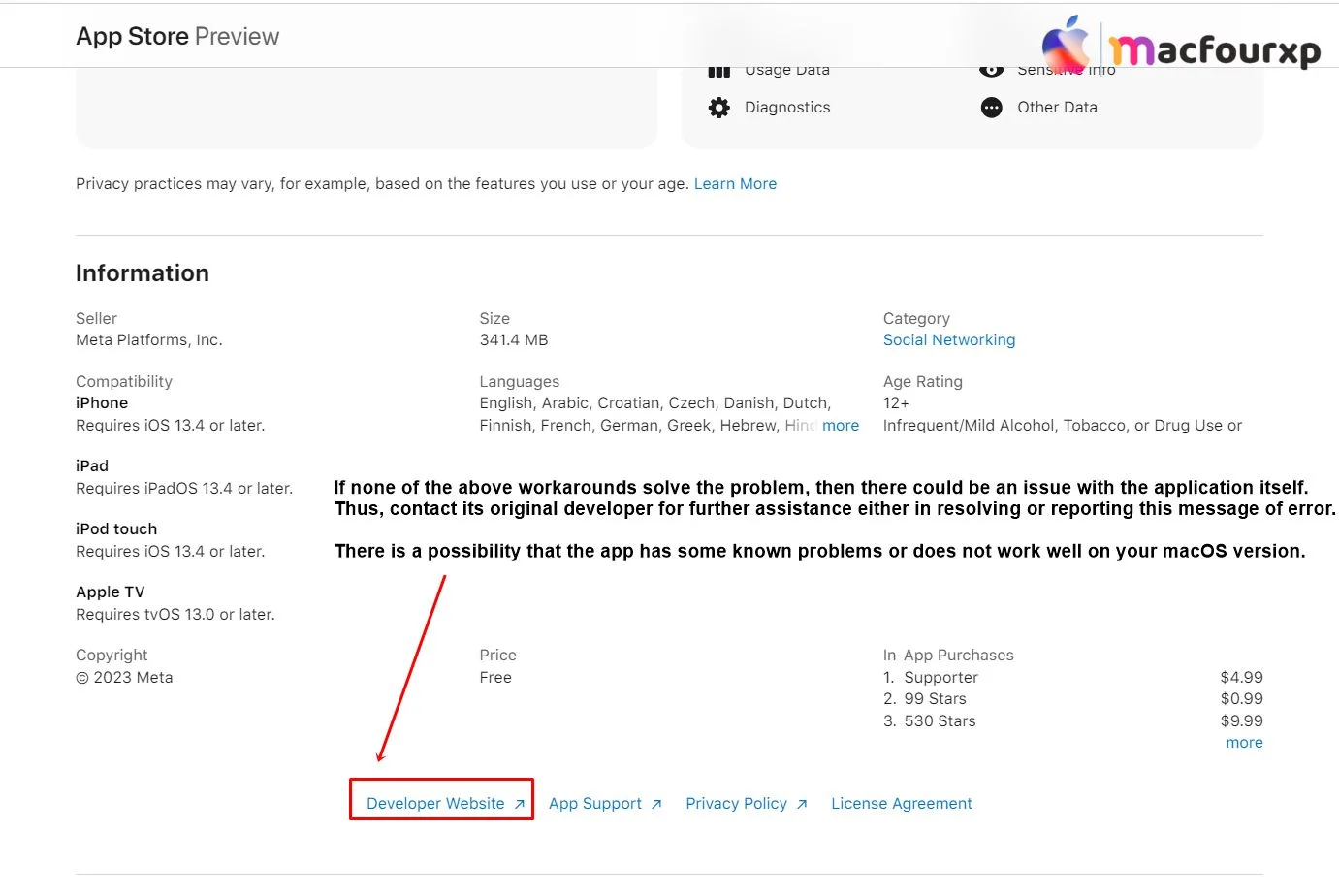1339x896 pixels.
Task: Select the 12+ age rating
Action: (896, 402)
